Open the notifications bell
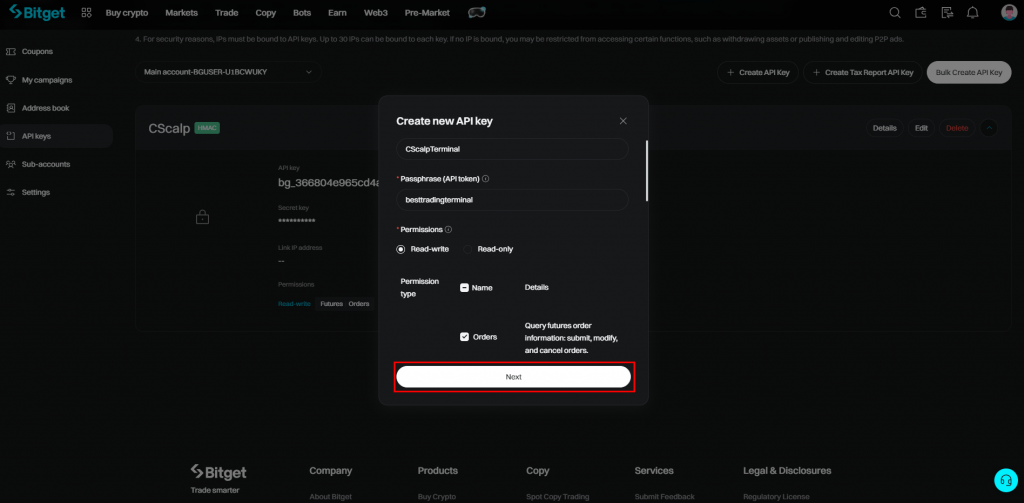Image resolution: width=1024 pixels, height=503 pixels. pos(972,13)
